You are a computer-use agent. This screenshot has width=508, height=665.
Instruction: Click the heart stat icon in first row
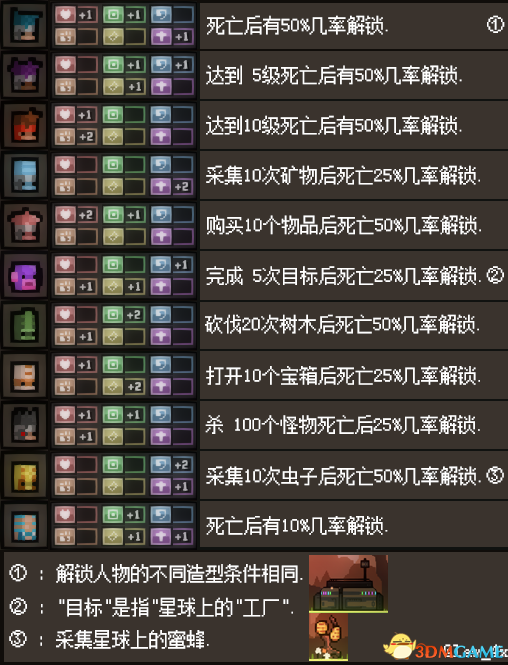point(65,15)
